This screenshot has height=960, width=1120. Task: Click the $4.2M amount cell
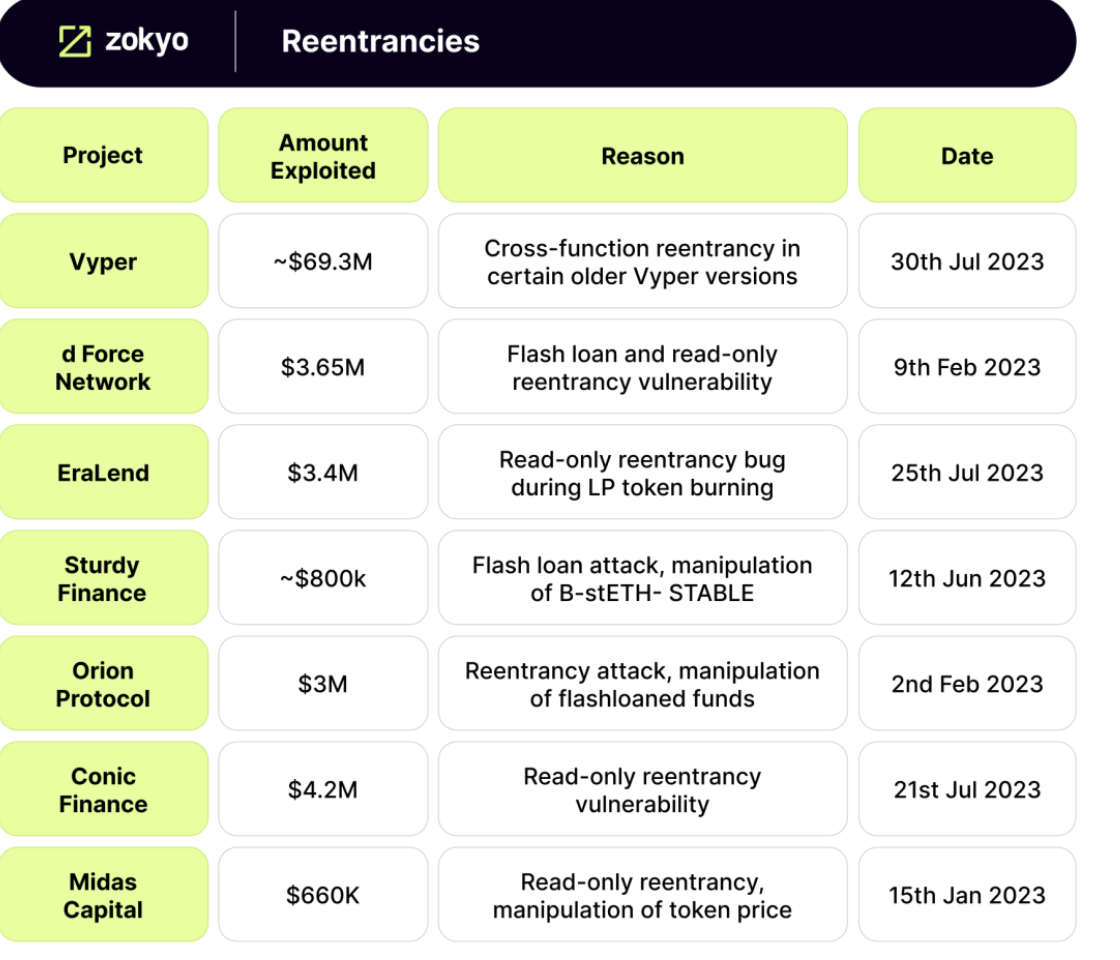(x=323, y=790)
